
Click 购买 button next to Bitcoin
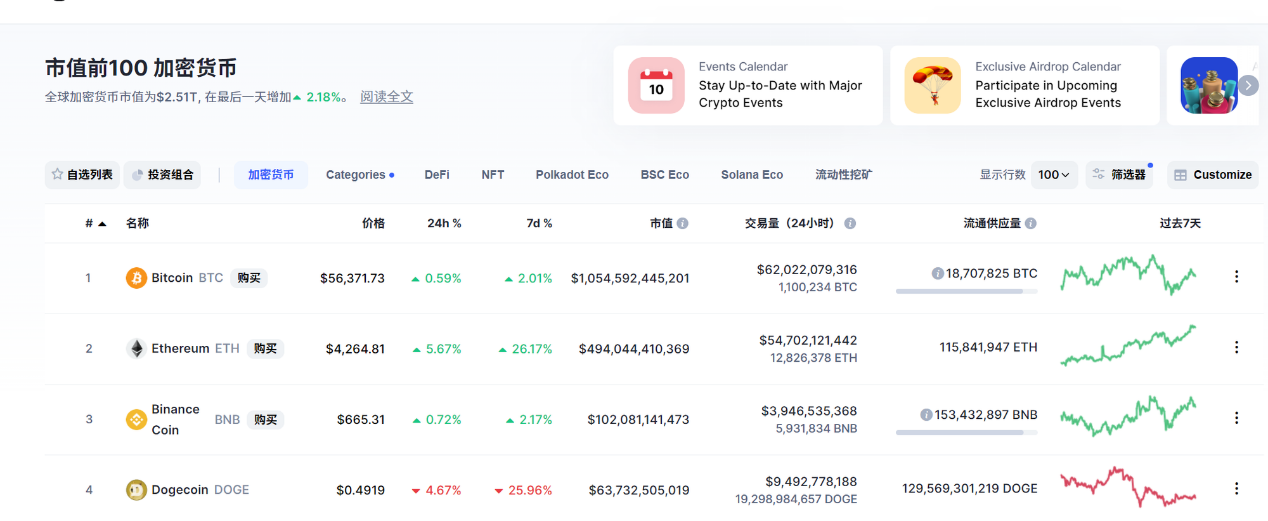tap(249, 278)
